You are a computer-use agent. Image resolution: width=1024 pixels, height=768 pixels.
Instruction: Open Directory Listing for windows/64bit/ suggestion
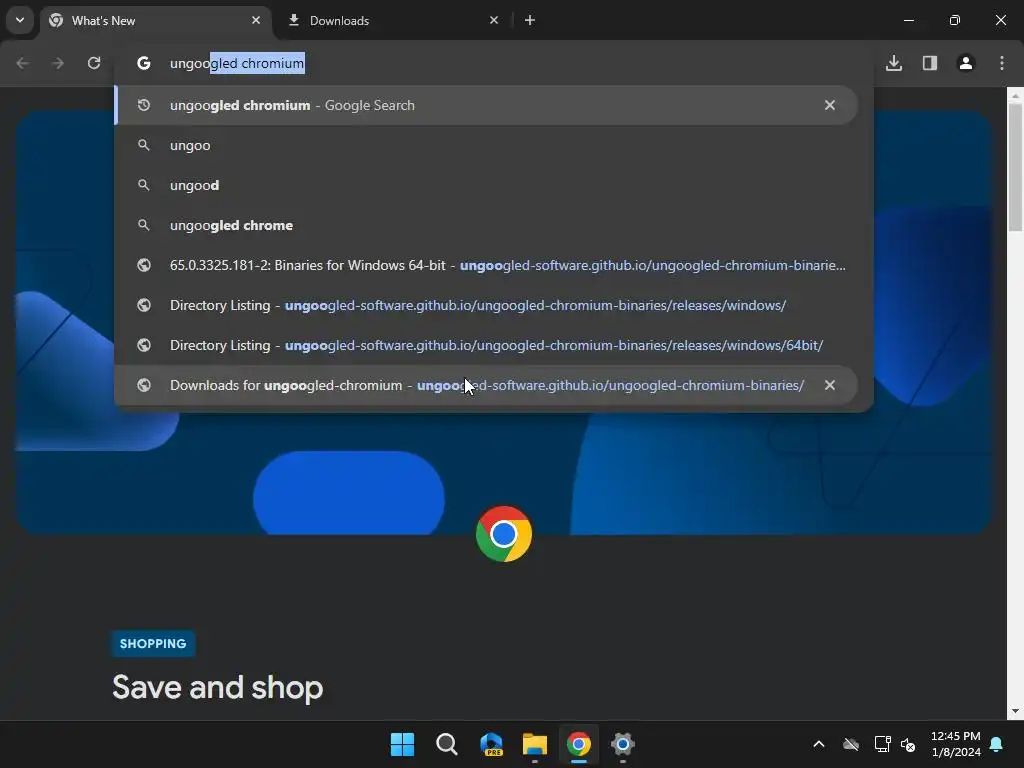coord(486,345)
